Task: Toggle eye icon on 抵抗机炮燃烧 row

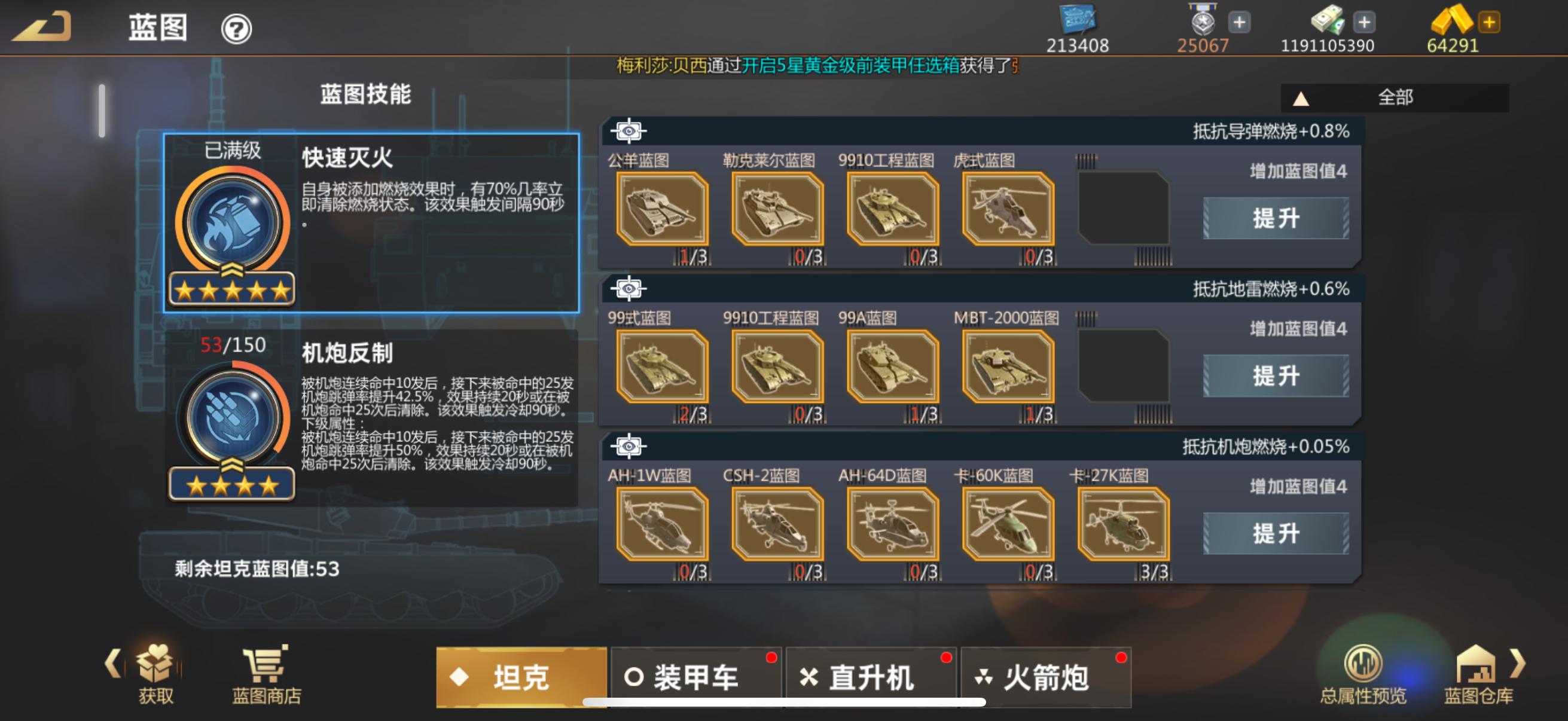Action: pos(629,447)
